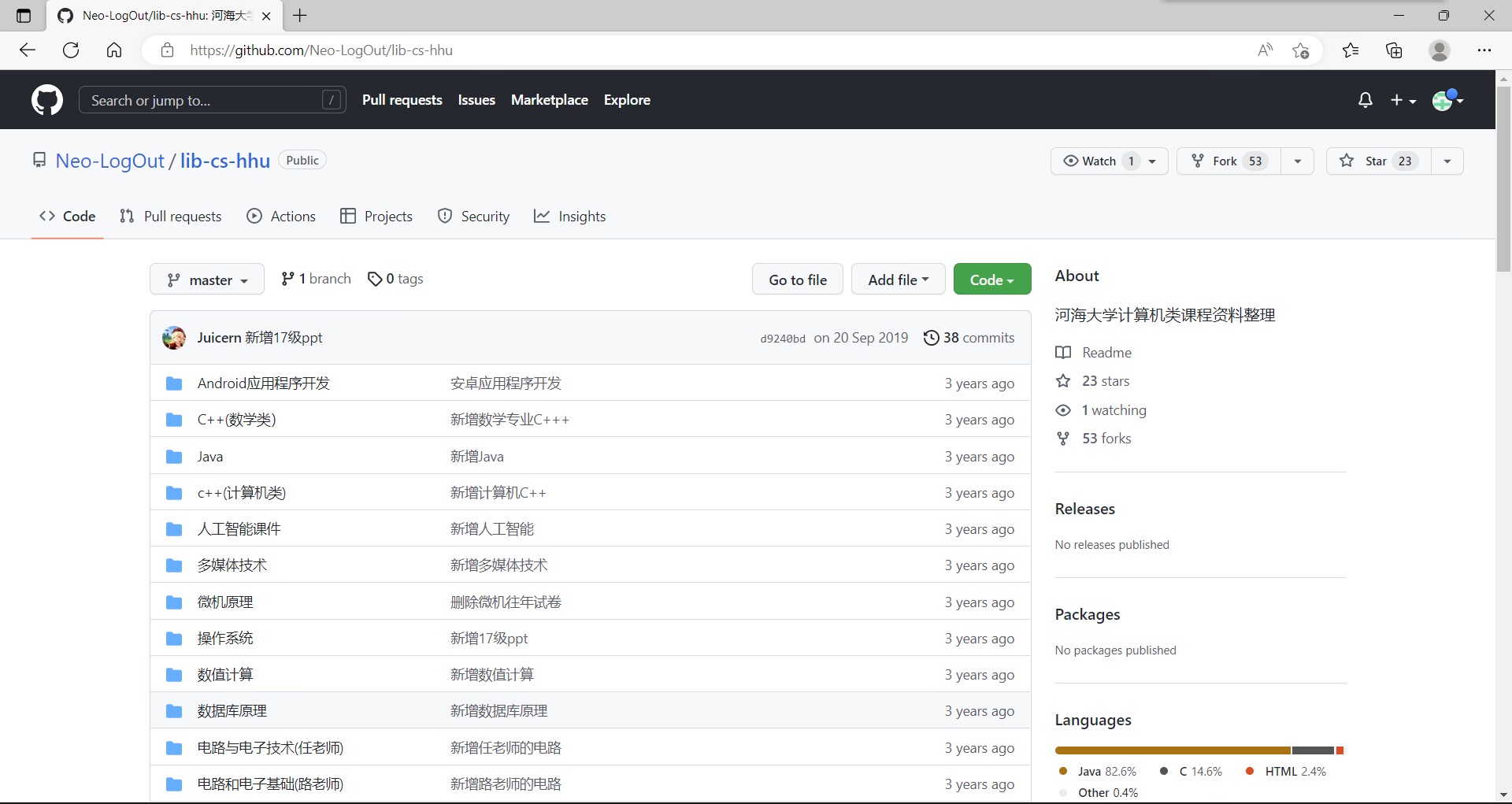Switch to the Insights tab
1512x804 pixels.
(x=570, y=217)
